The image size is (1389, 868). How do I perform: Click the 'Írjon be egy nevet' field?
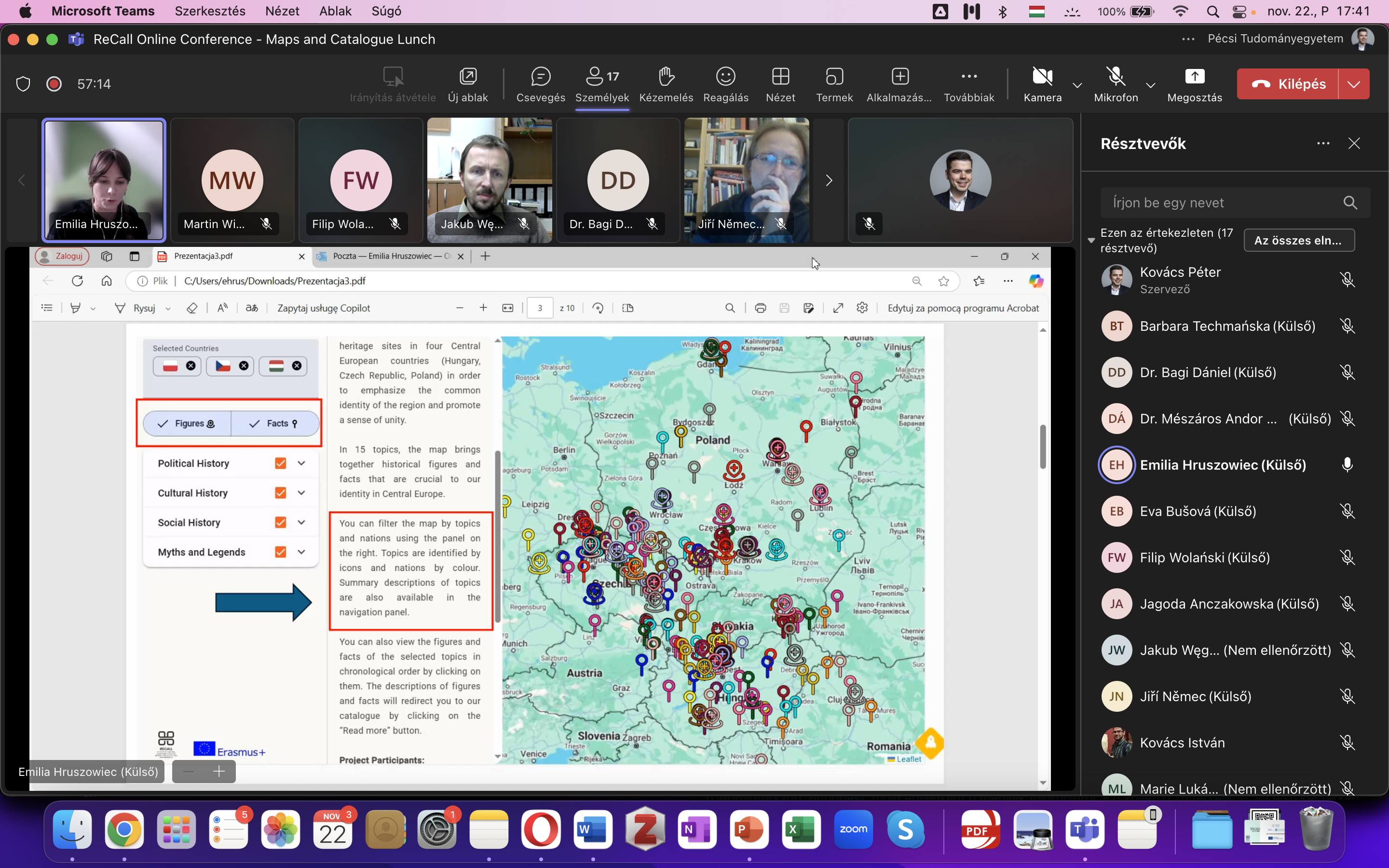(1235, 203)
